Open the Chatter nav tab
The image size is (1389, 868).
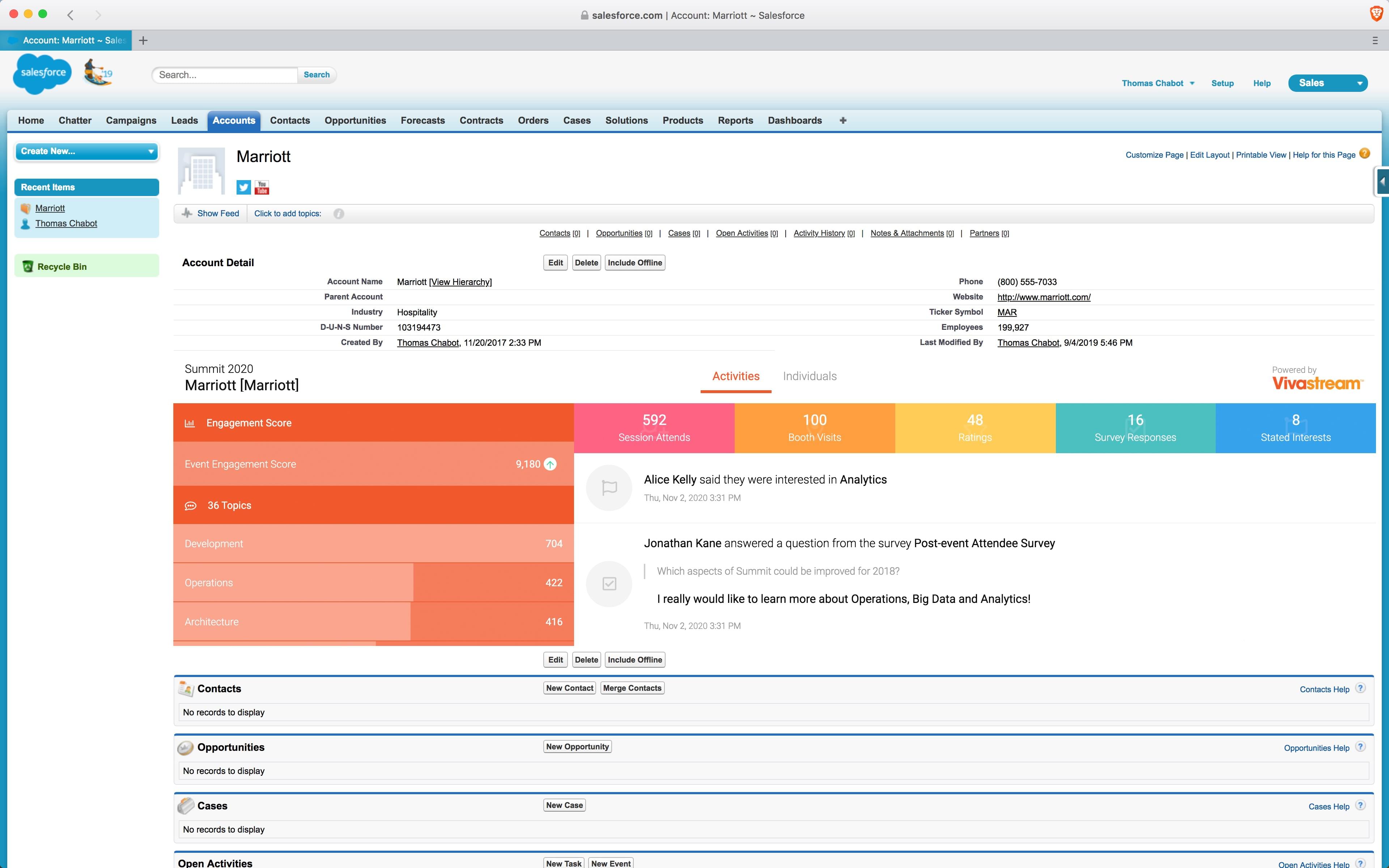pos(75,120)
